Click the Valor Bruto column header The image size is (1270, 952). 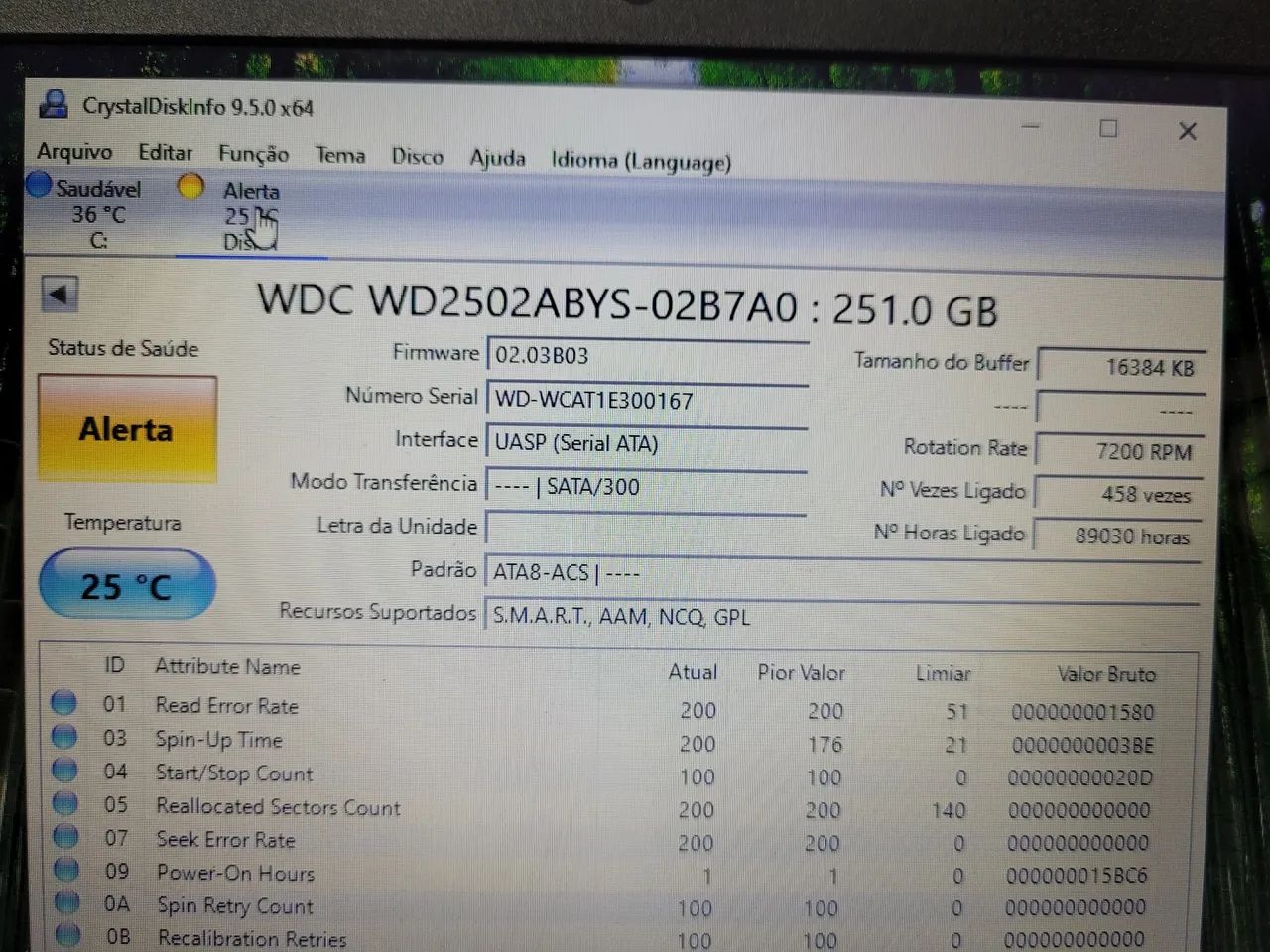[x=1106, y=675]
